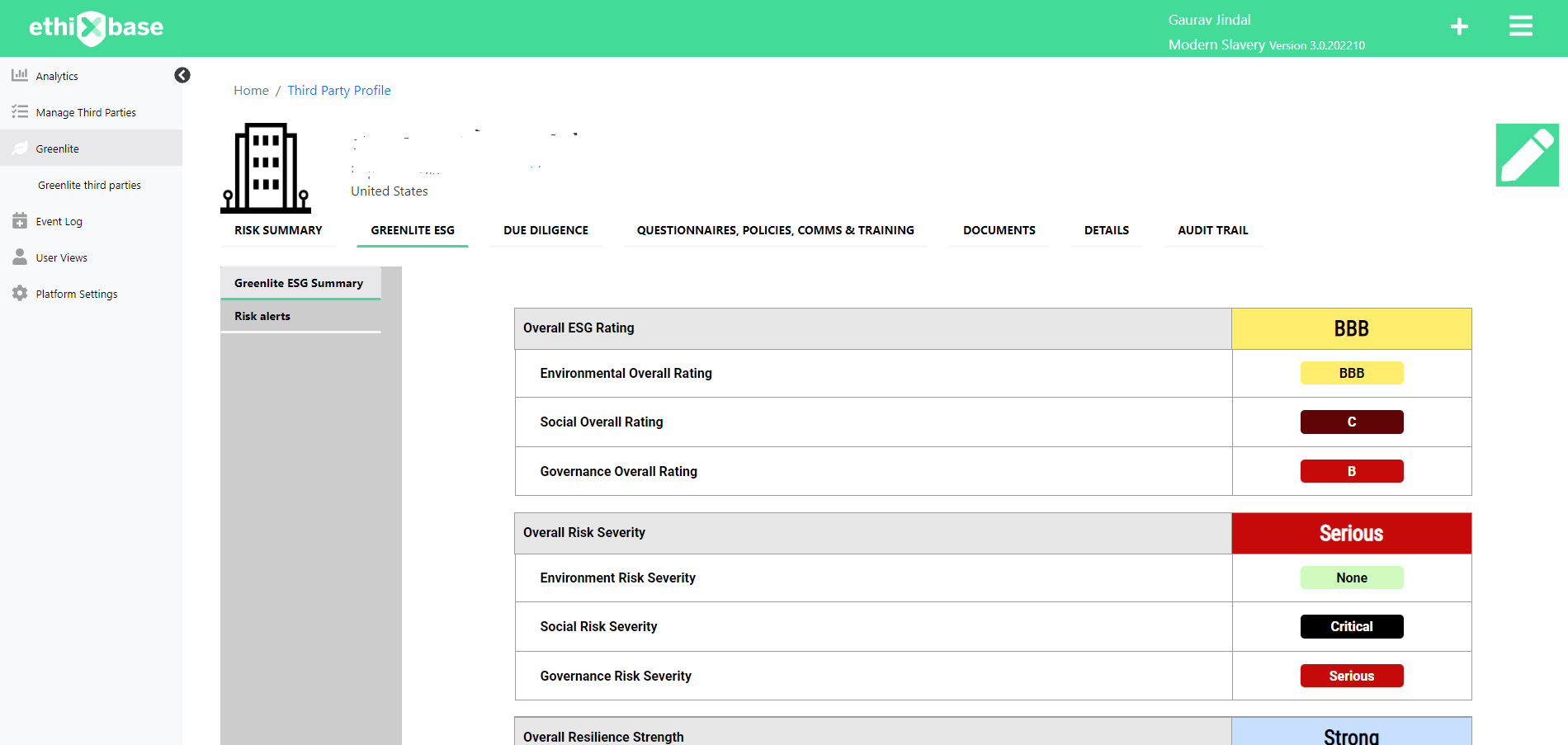Viewport: 1568px width, 745px height.
Task: Open the Audit Trail tab
Action: tap(1212, 230)
